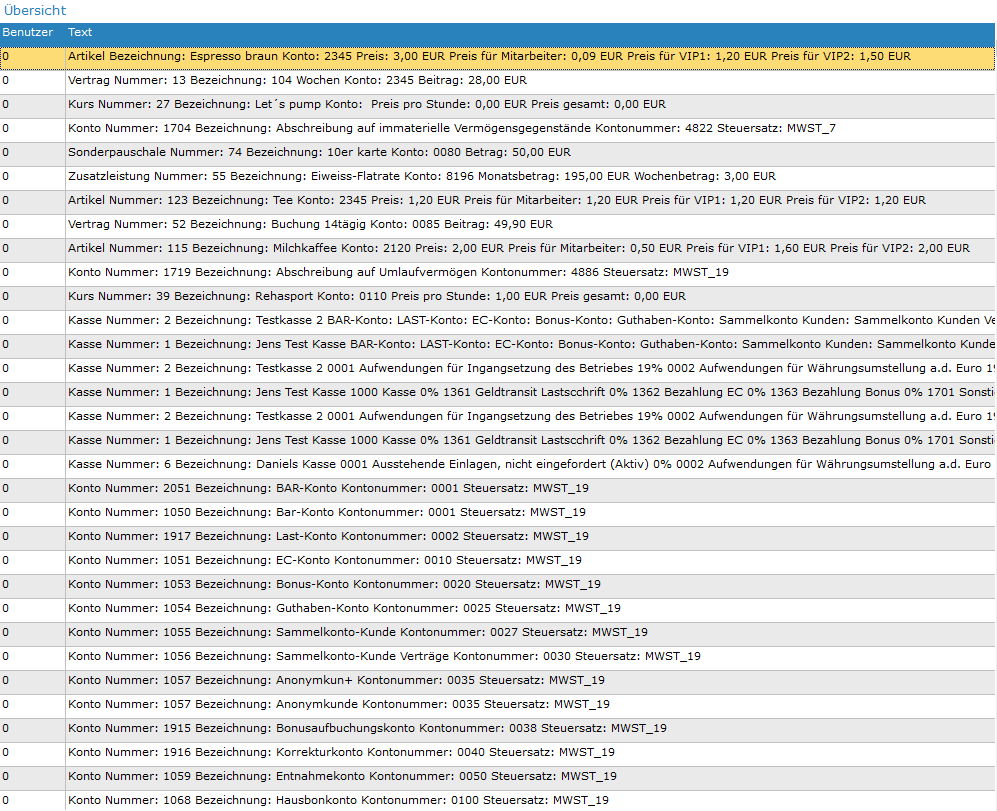Click the Übersicht heading link
This screenshot has width=997, height=811.
click(x=34, y=10)
